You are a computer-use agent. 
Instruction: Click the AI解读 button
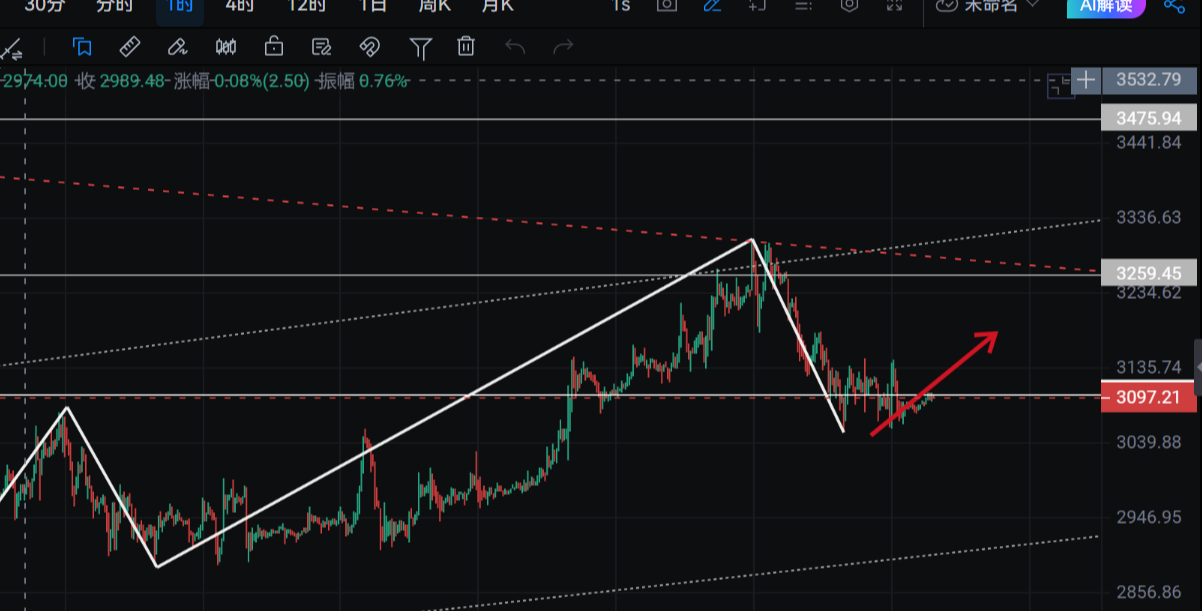click(1106, 8)
